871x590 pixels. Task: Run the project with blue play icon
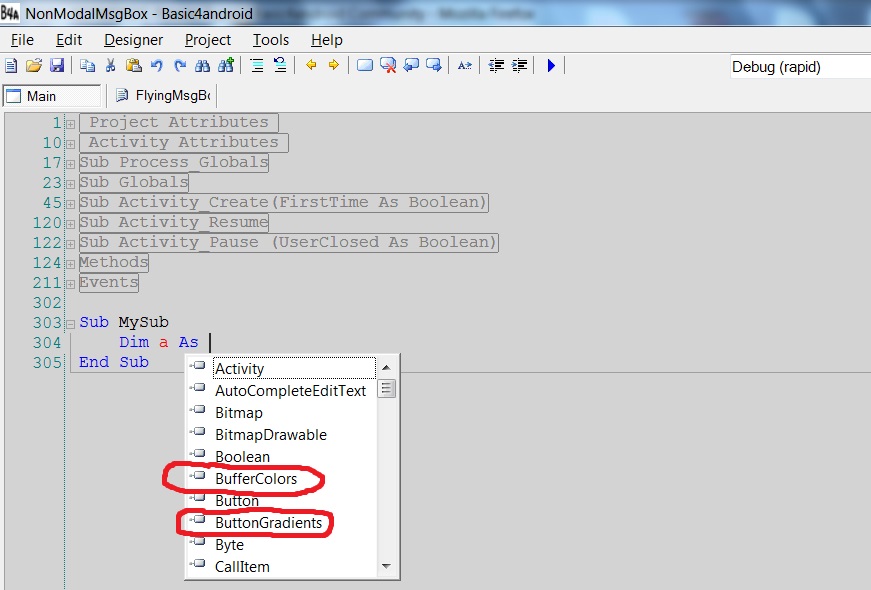point(551,66)
